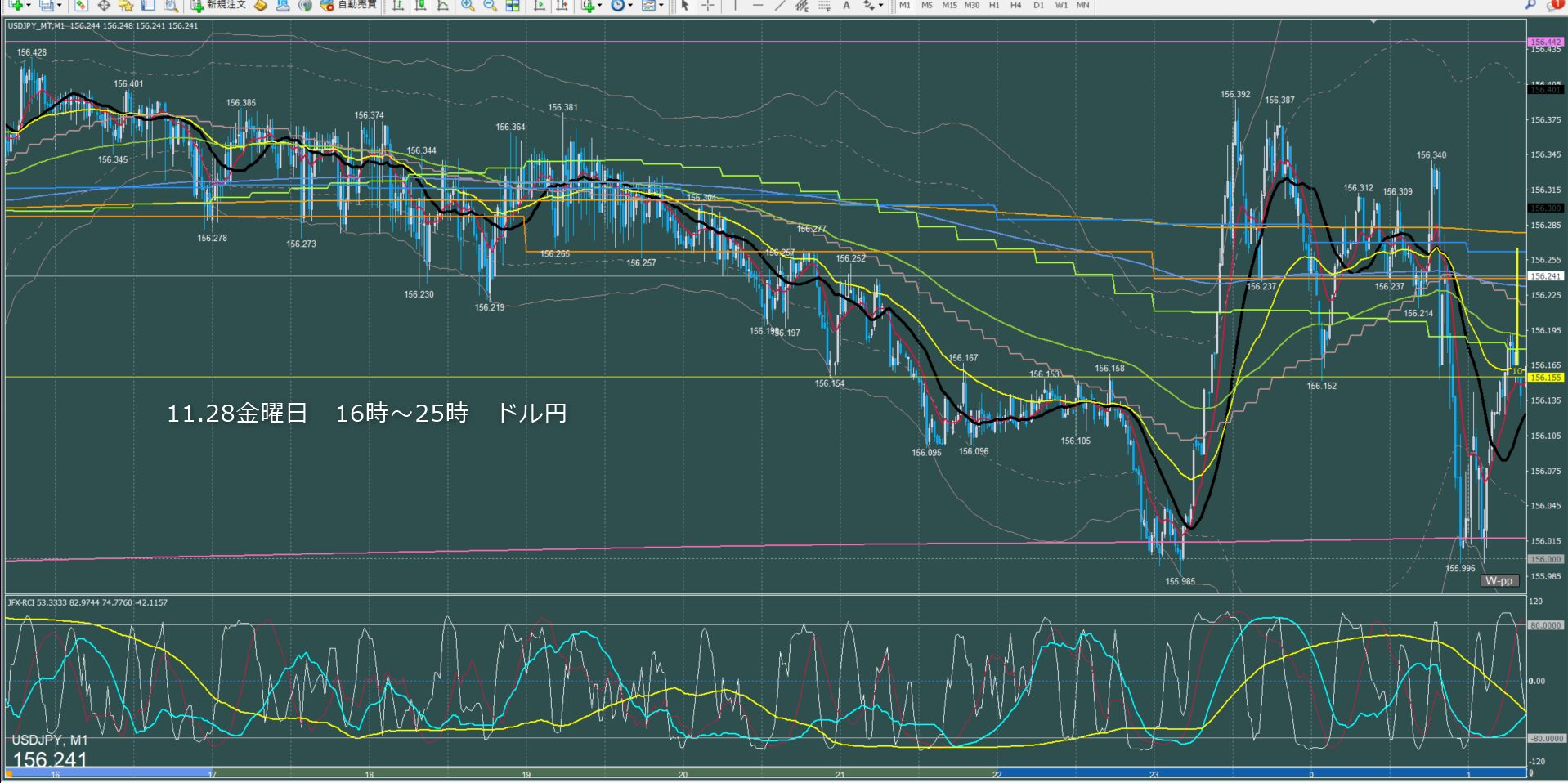Click the Tile Windows grid icon

coord(513,6)
